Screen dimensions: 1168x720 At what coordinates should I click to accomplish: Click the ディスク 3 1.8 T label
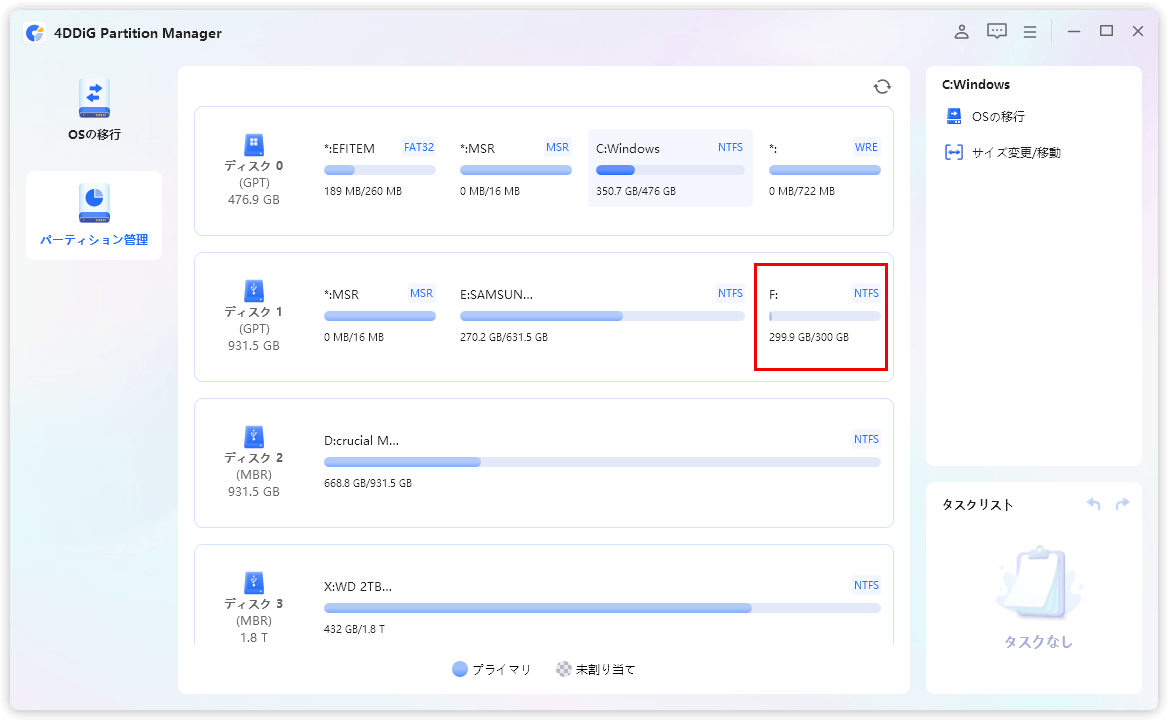[x=254, y=620]
